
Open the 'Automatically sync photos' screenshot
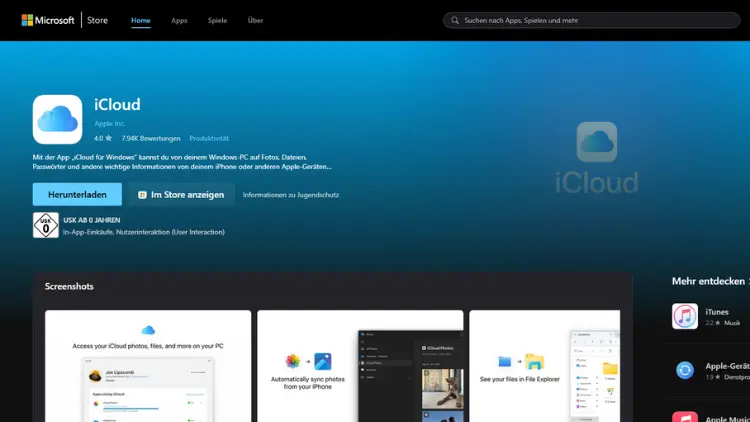coord(360,366)
